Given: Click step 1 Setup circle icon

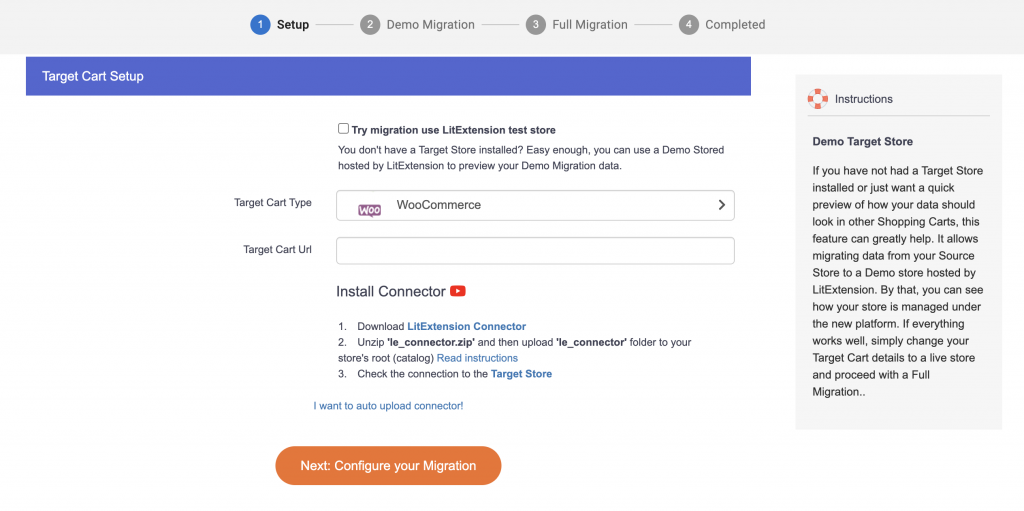Looking at the screenshot, I should pos(260,25).
